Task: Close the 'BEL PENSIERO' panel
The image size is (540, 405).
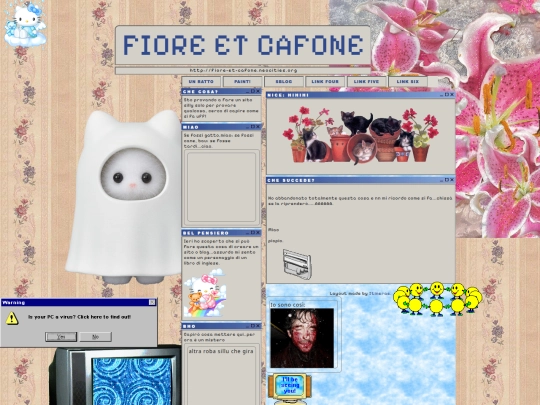Action: click(x=258, y=233)
